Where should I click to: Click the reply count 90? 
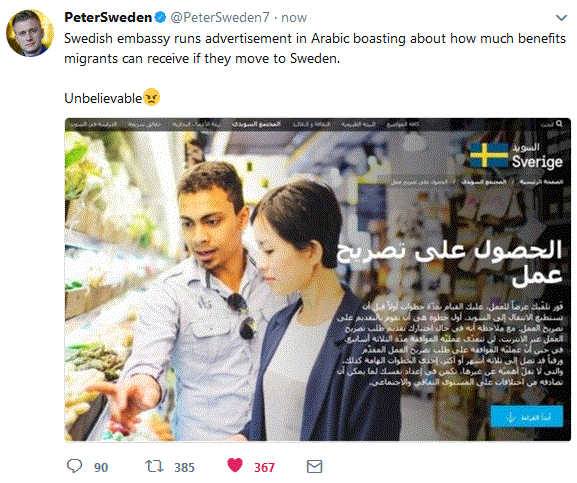click(x=101, y=467)
